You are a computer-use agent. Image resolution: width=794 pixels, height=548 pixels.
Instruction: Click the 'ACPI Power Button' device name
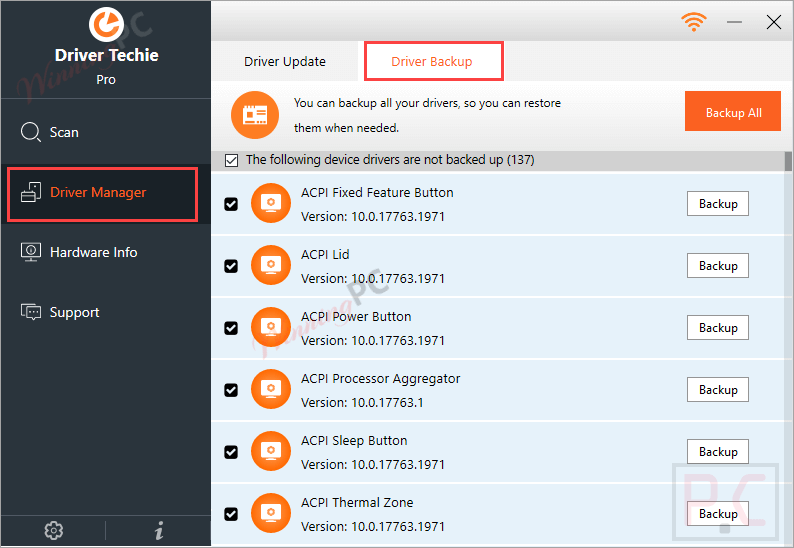click(356, 317)
